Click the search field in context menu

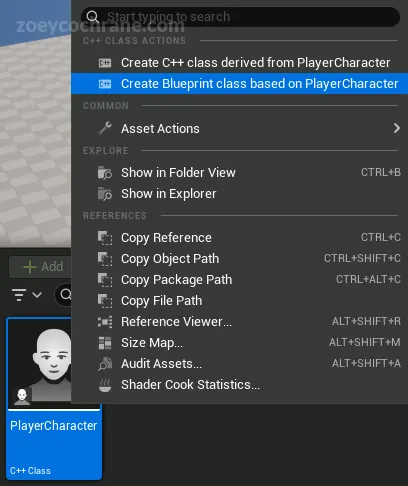coord(240,17)
